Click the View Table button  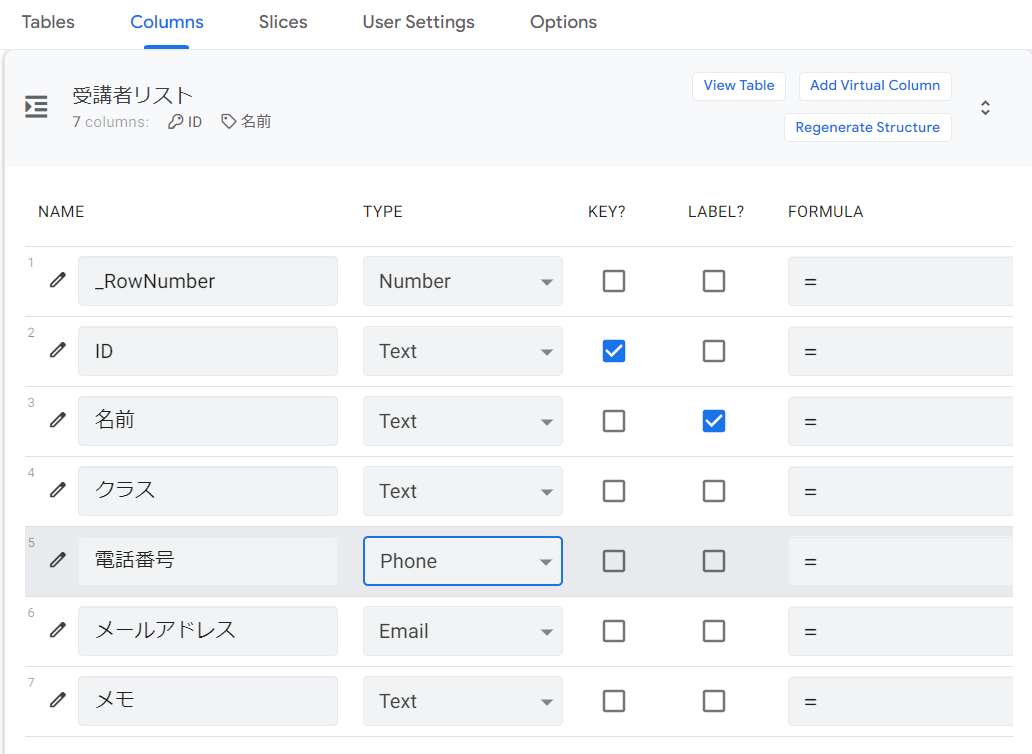pyautogui.click(x=739, y=86)
